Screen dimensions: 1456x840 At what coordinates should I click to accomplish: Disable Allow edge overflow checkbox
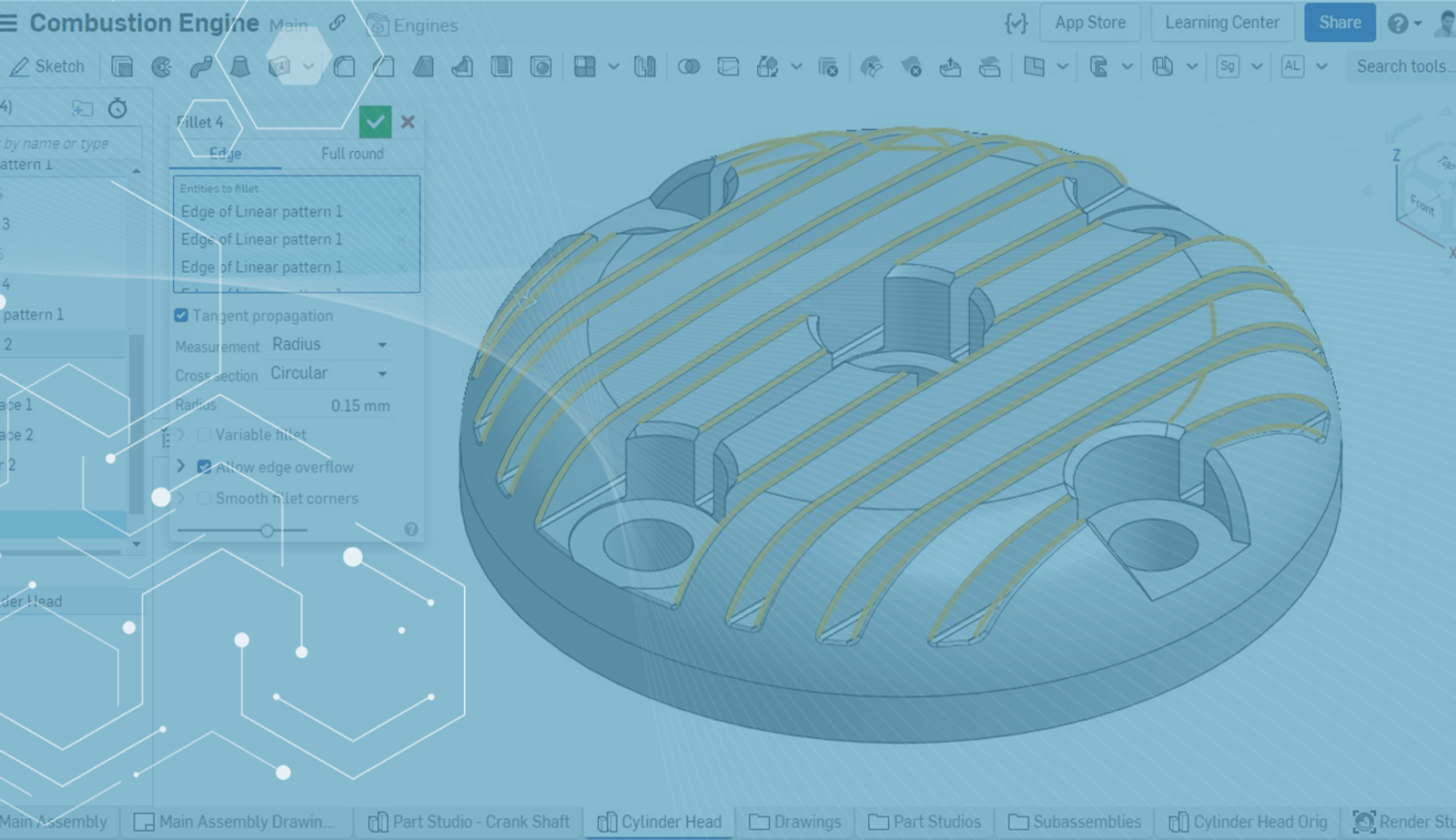click(205, 467)
